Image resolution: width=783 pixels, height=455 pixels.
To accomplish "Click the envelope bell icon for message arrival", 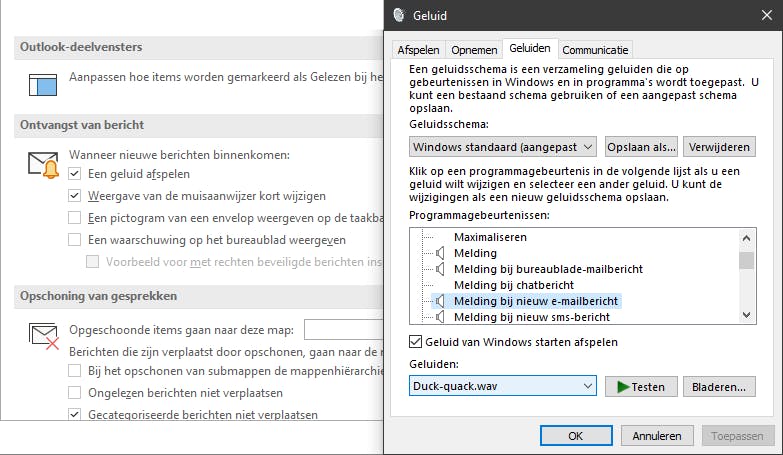I will (44, 166).
